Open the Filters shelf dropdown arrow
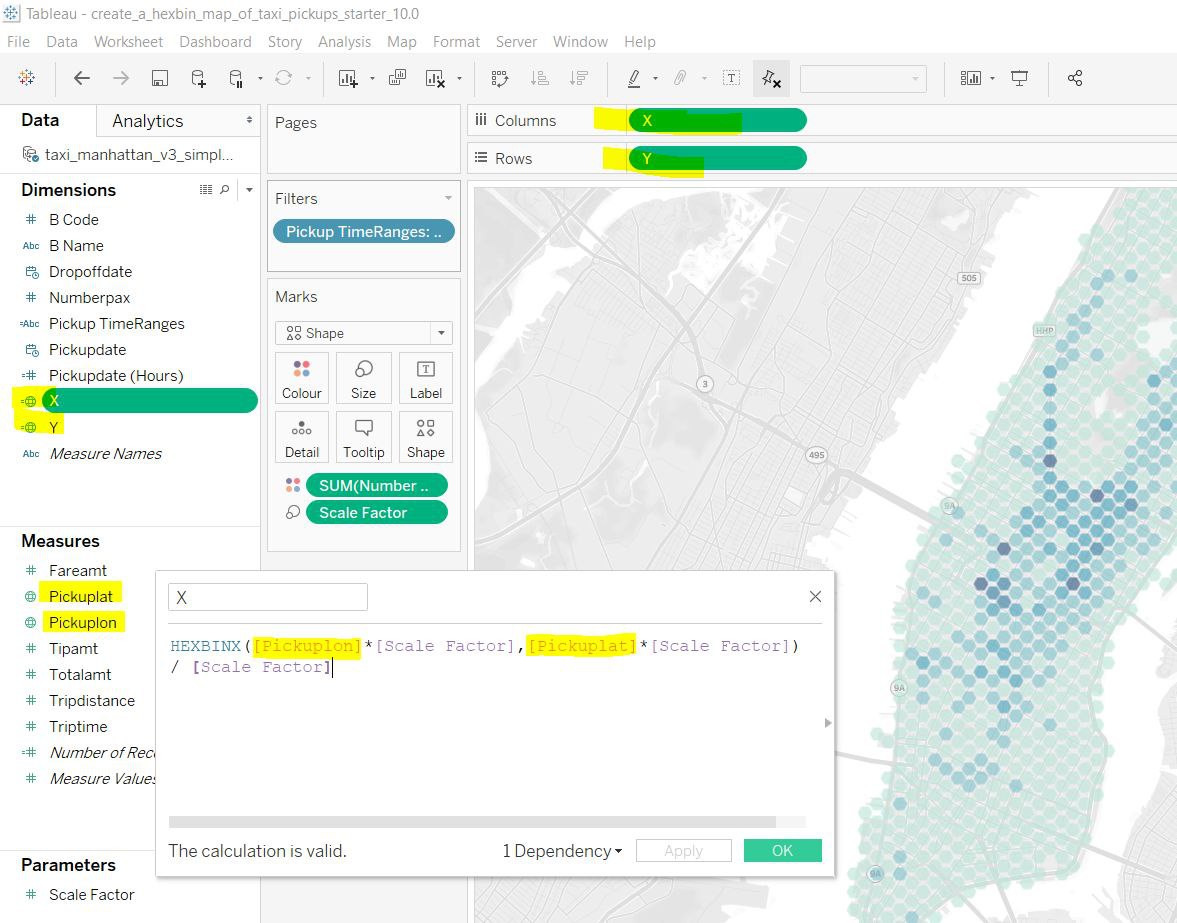 [448, 198]
